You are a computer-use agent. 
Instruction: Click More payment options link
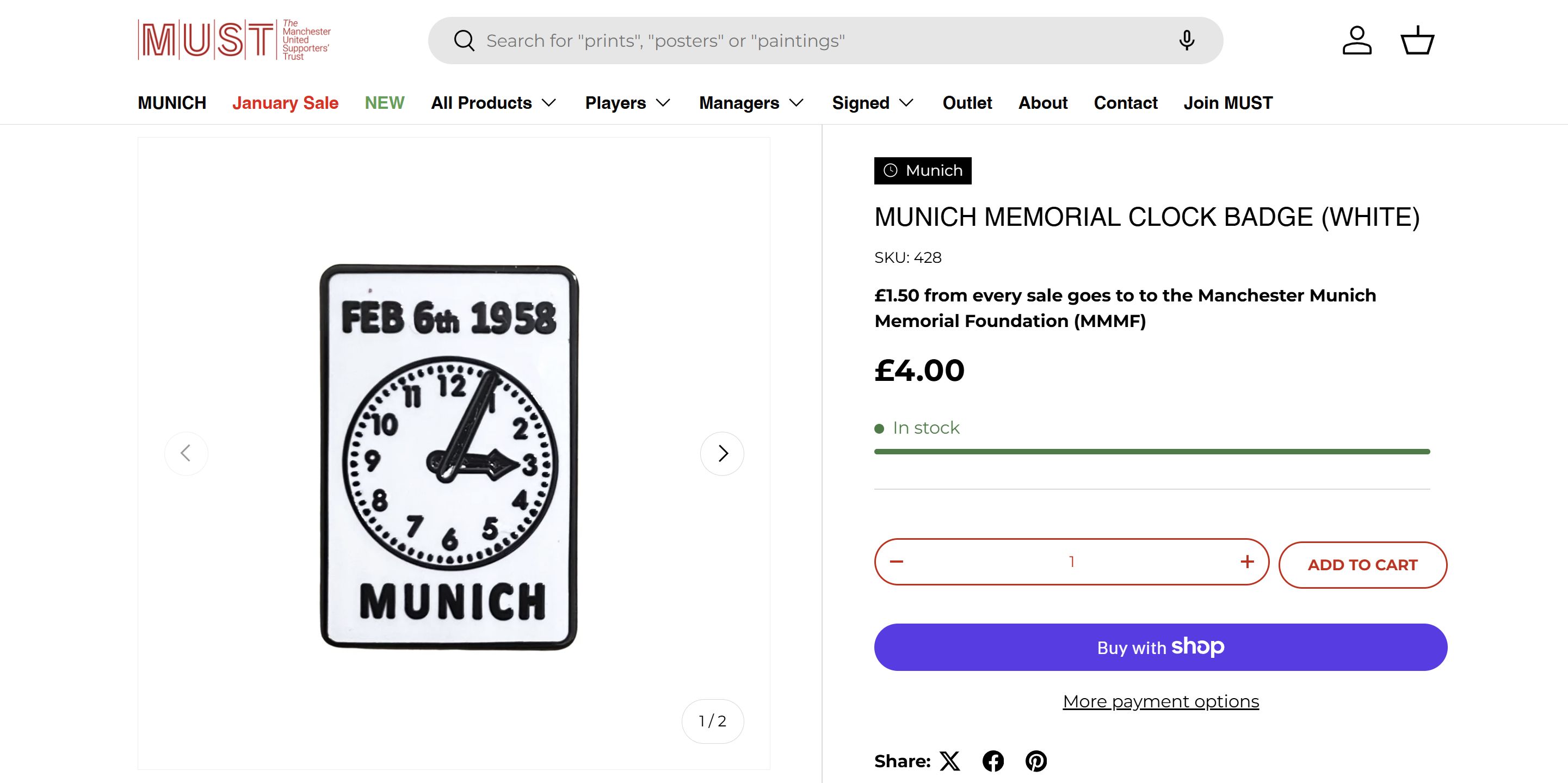(1161, 701)
